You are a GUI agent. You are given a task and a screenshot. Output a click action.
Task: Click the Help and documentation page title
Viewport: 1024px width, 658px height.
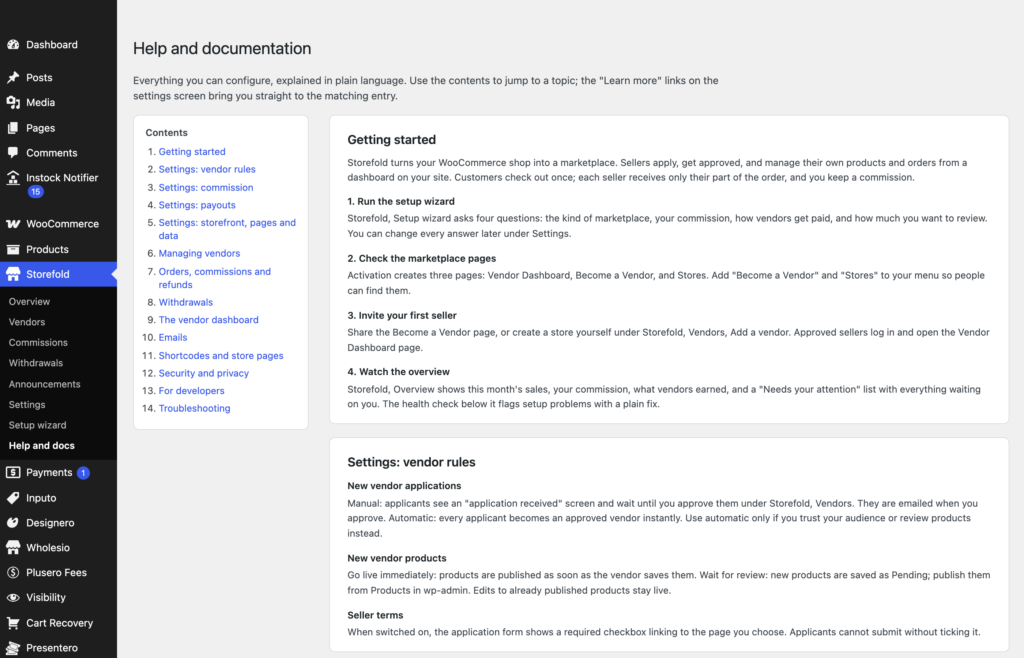click(x=222, y=48)
